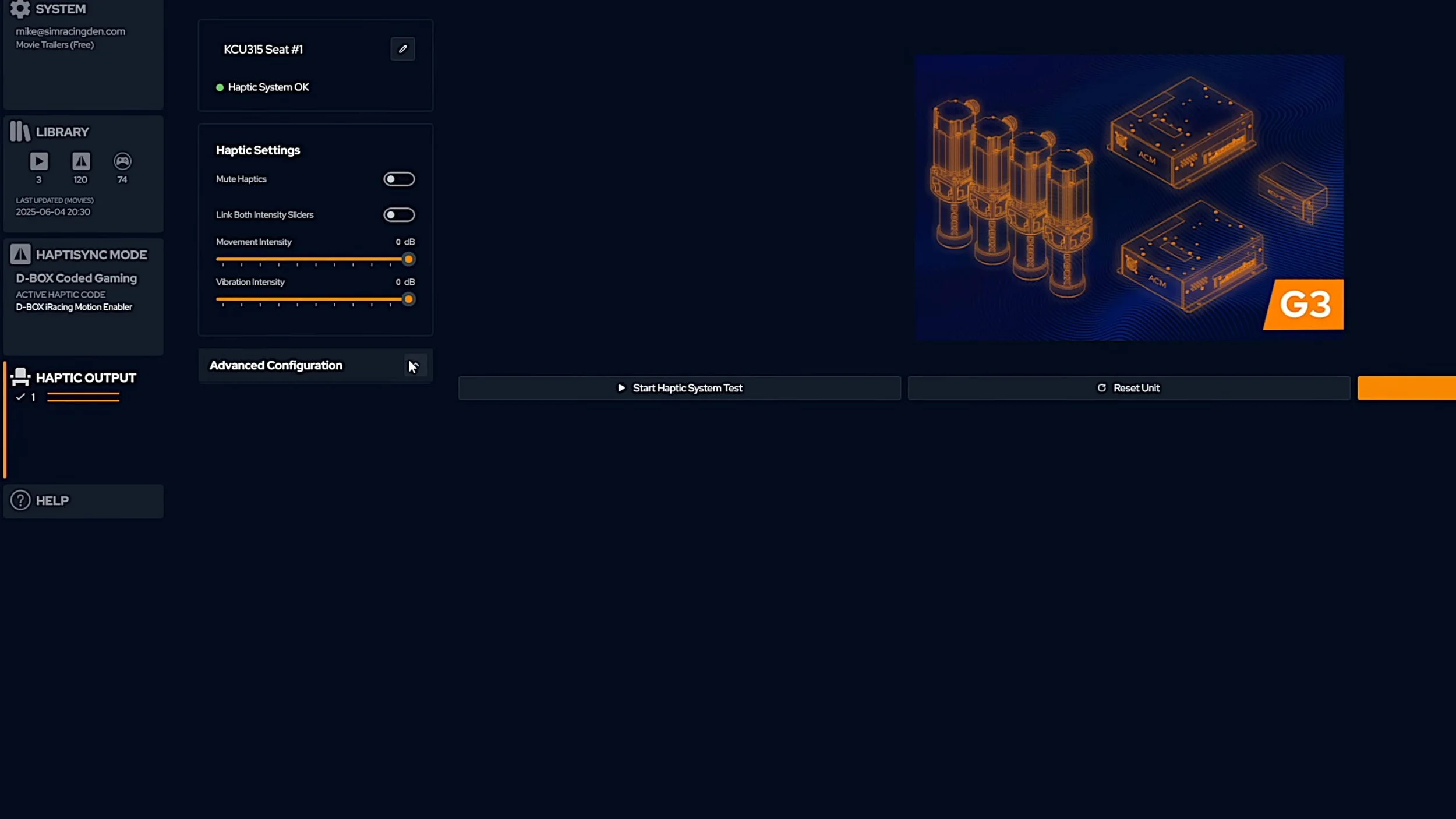Start Haptic System Test

pyautogui.click(x=679, y=388)
